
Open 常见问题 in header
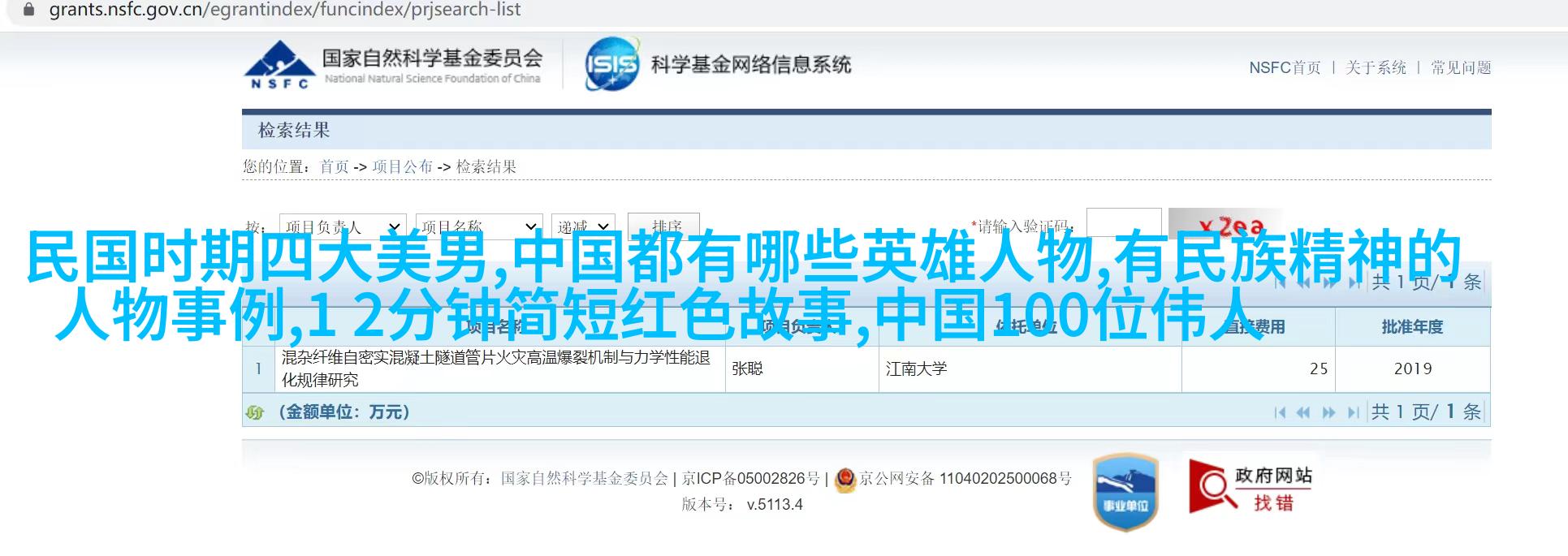[x=1461, y=68]
